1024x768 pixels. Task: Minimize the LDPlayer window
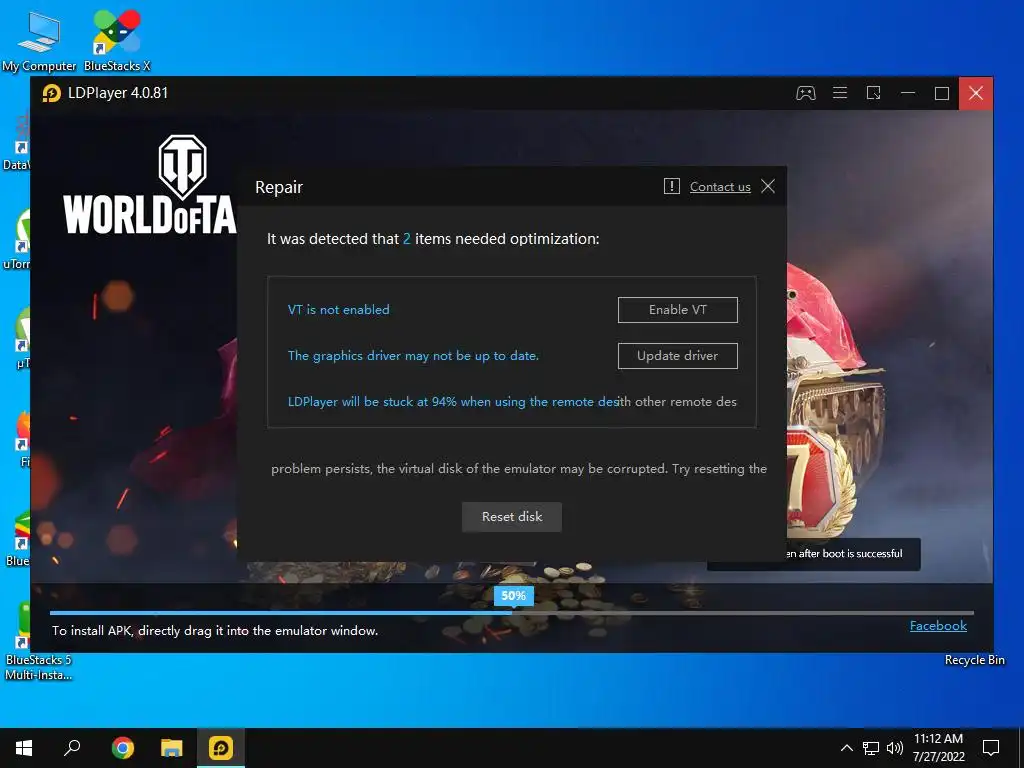pyautogui.click(x=908, y=93)
